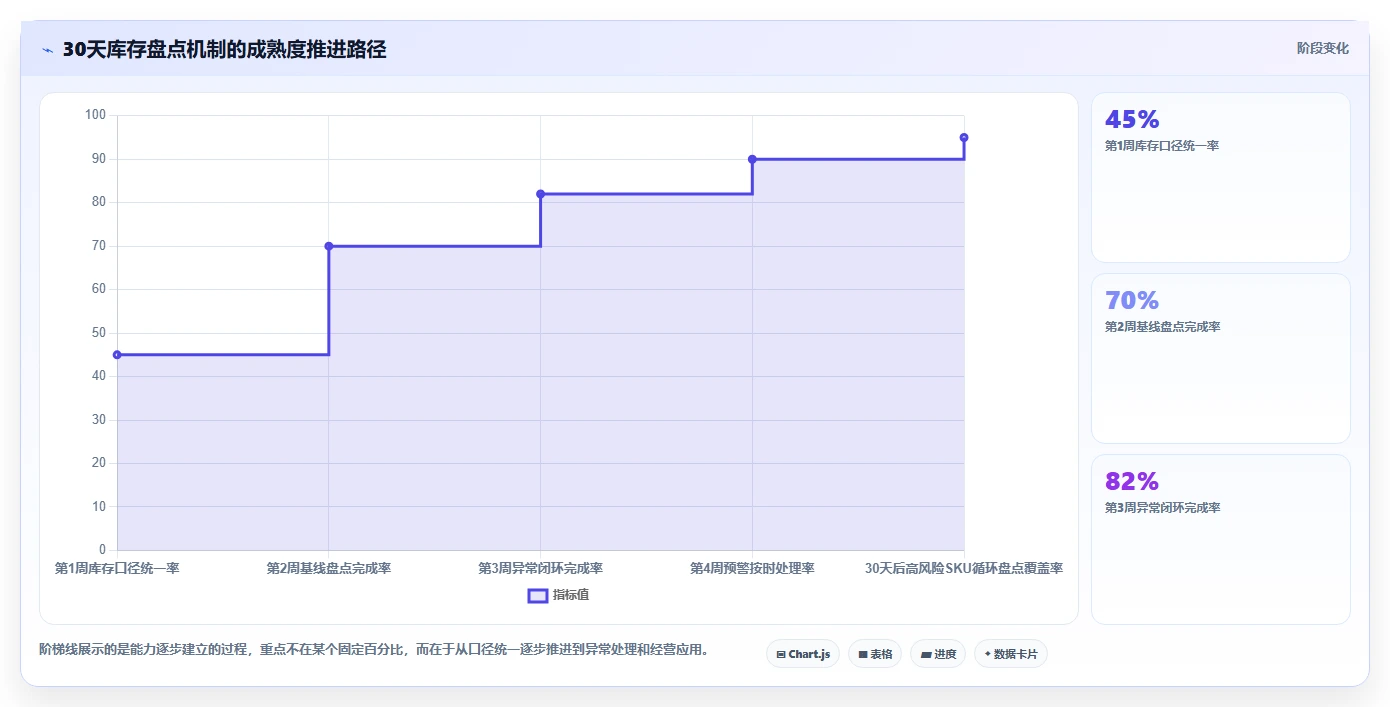
Task: Click the footer note starting 阶梯线展示的是
Action: click(374, 650)
